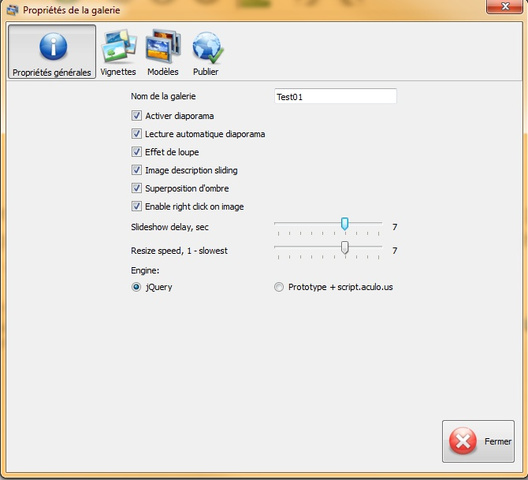Click the Resize speed slider handle

(x=344, y=247)
